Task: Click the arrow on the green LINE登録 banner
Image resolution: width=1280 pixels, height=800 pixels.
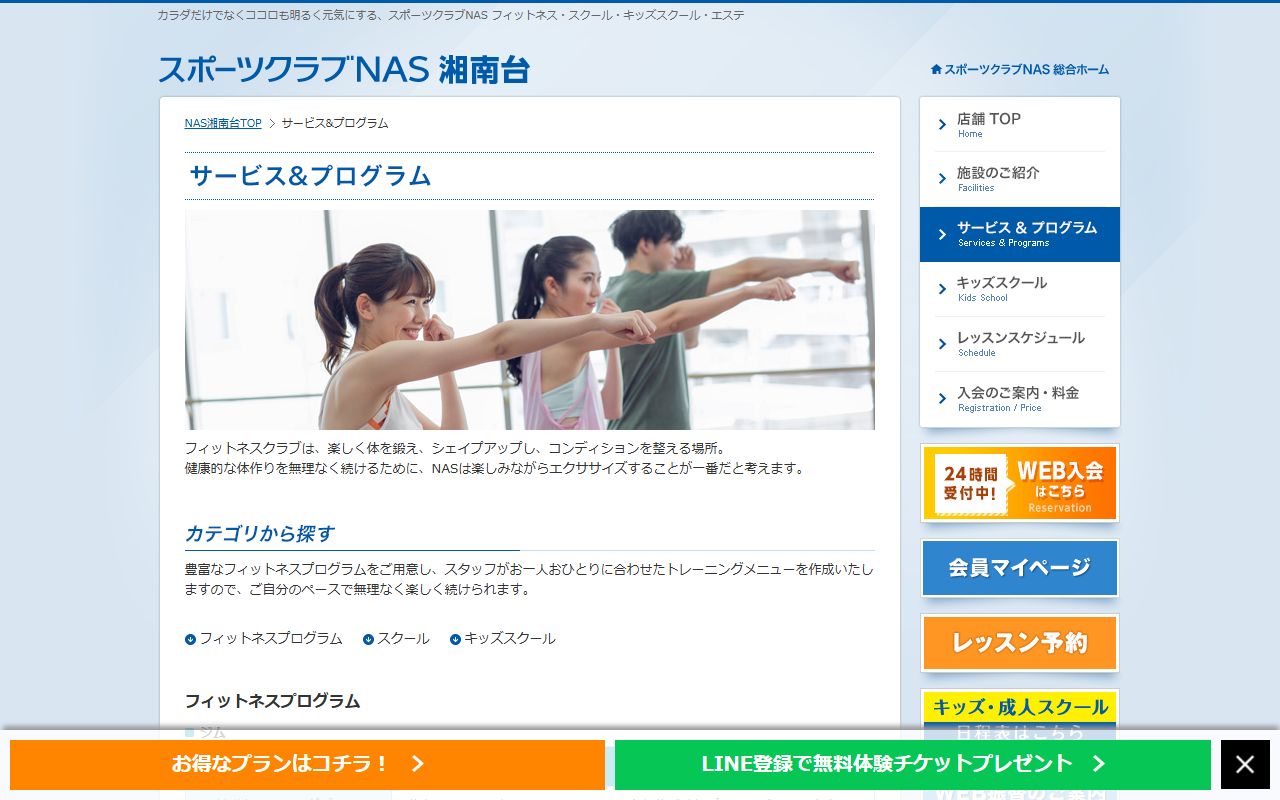Action: click(x=1098, y=764)
